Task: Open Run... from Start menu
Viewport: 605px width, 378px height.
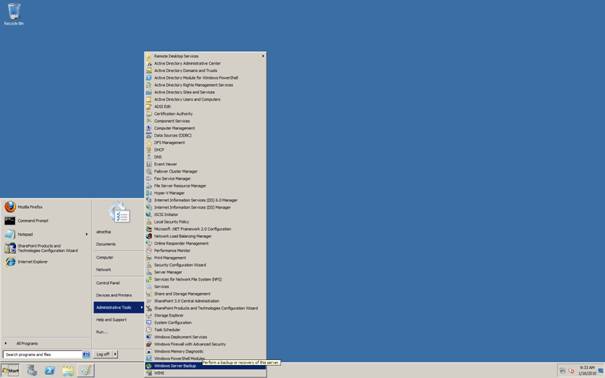Action: (101, 332)
